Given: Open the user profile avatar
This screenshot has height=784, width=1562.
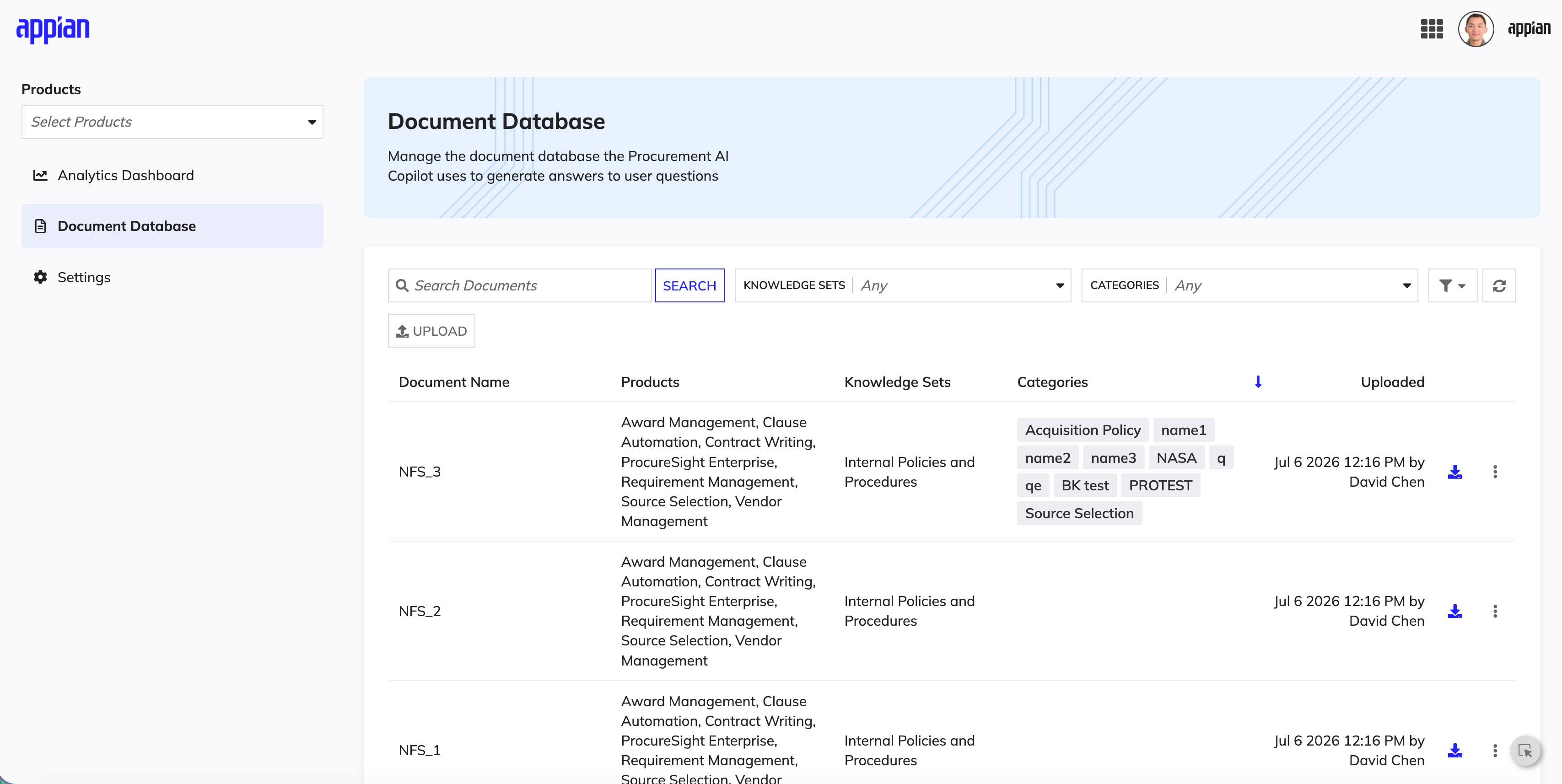Looking at the screenshot, I should pyautogui.click(x=1475, y=28).
